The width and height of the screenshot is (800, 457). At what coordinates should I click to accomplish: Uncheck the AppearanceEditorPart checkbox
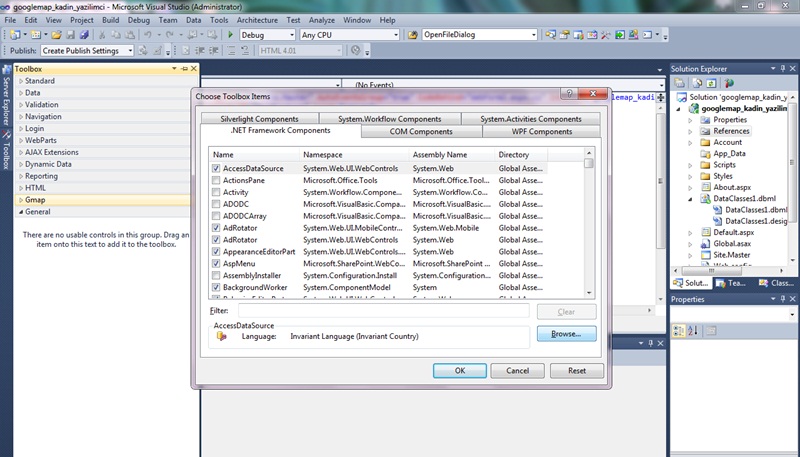click(x=216, y=251)
